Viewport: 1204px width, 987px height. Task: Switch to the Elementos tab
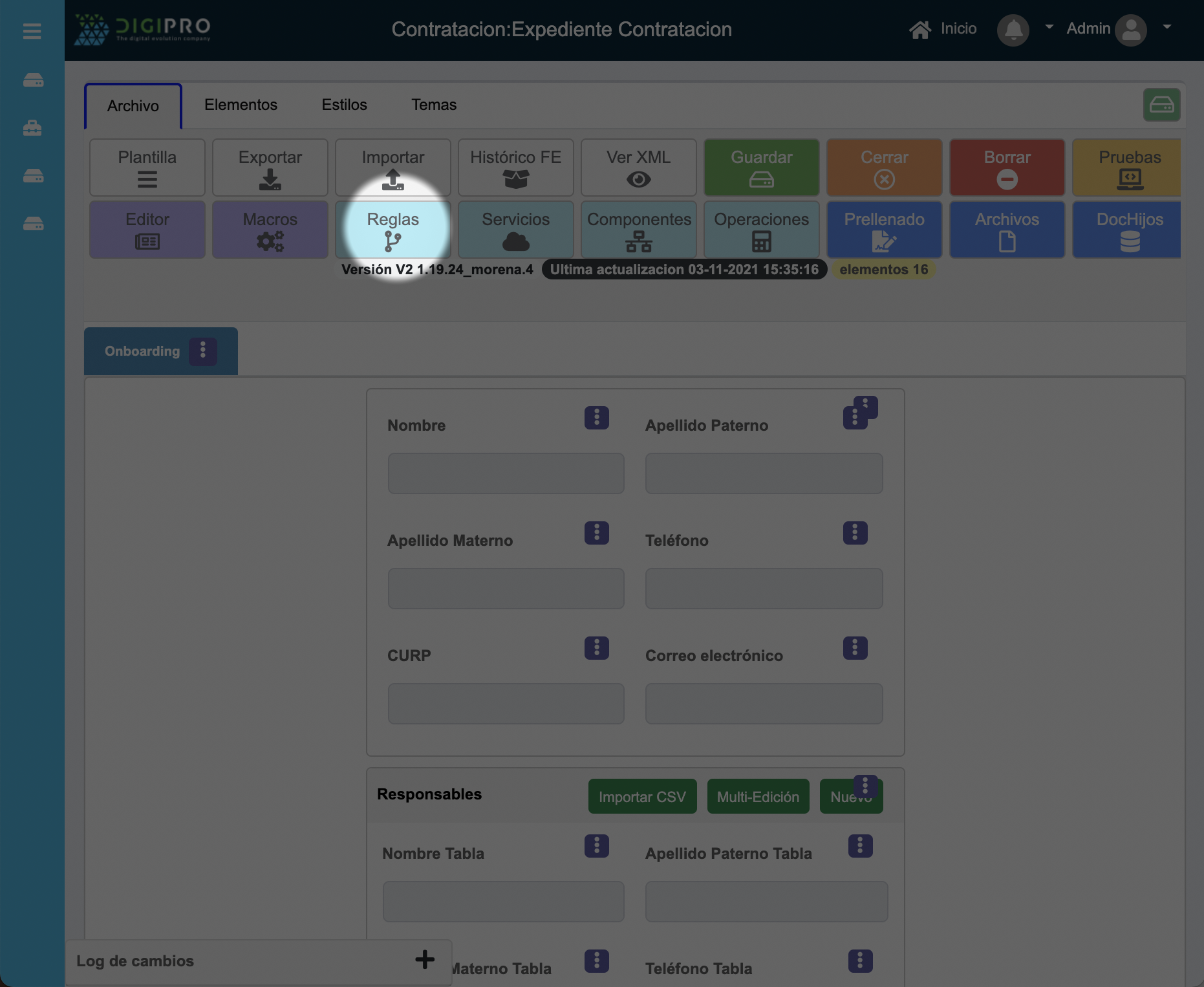click(241, 105)
